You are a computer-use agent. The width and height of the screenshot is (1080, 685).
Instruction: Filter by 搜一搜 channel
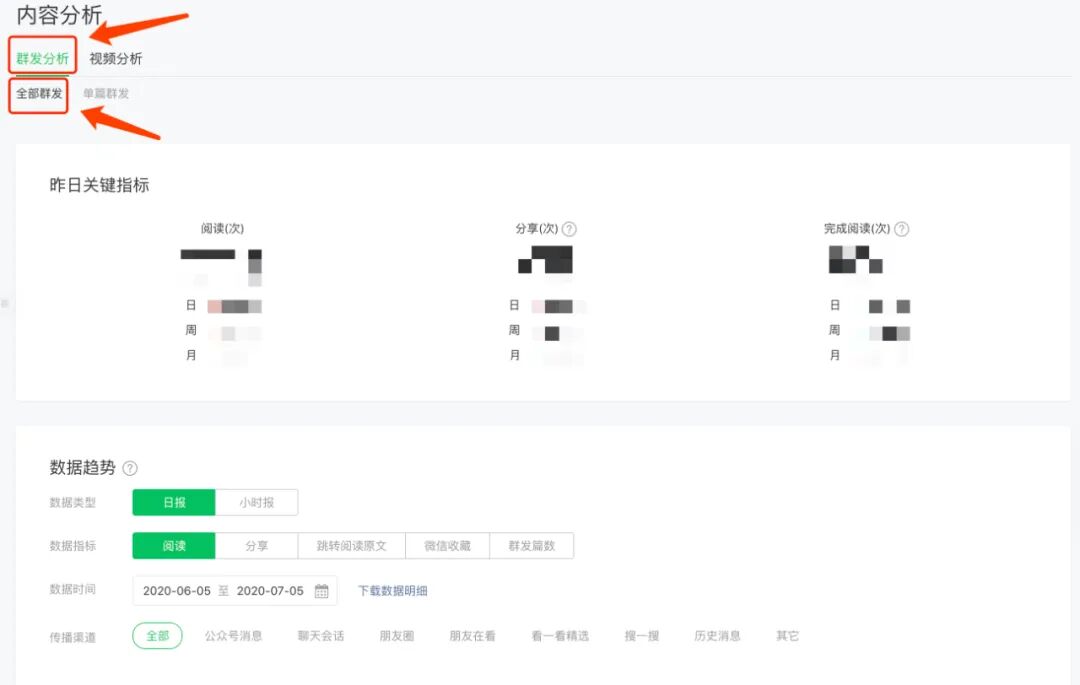tap(642, 636)
